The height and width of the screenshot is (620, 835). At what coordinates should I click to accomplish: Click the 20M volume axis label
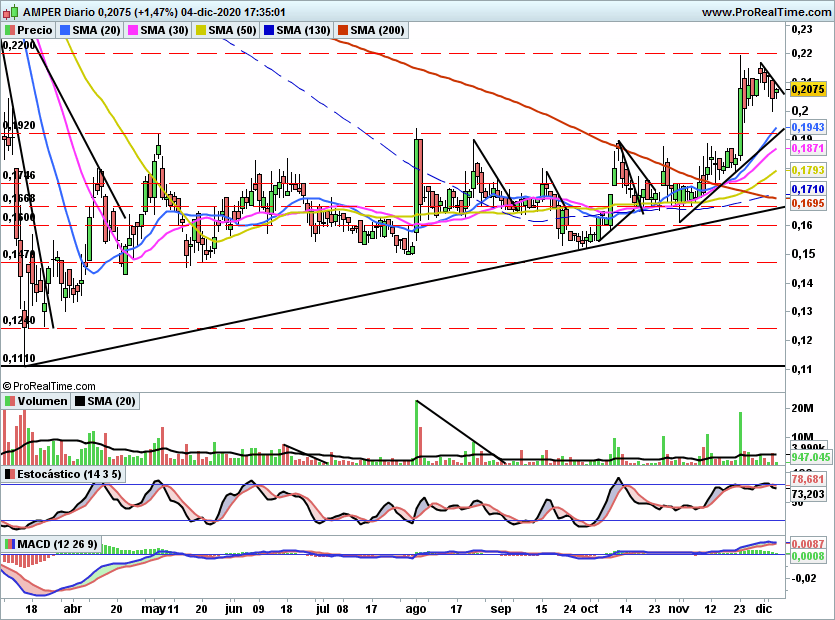803,409
